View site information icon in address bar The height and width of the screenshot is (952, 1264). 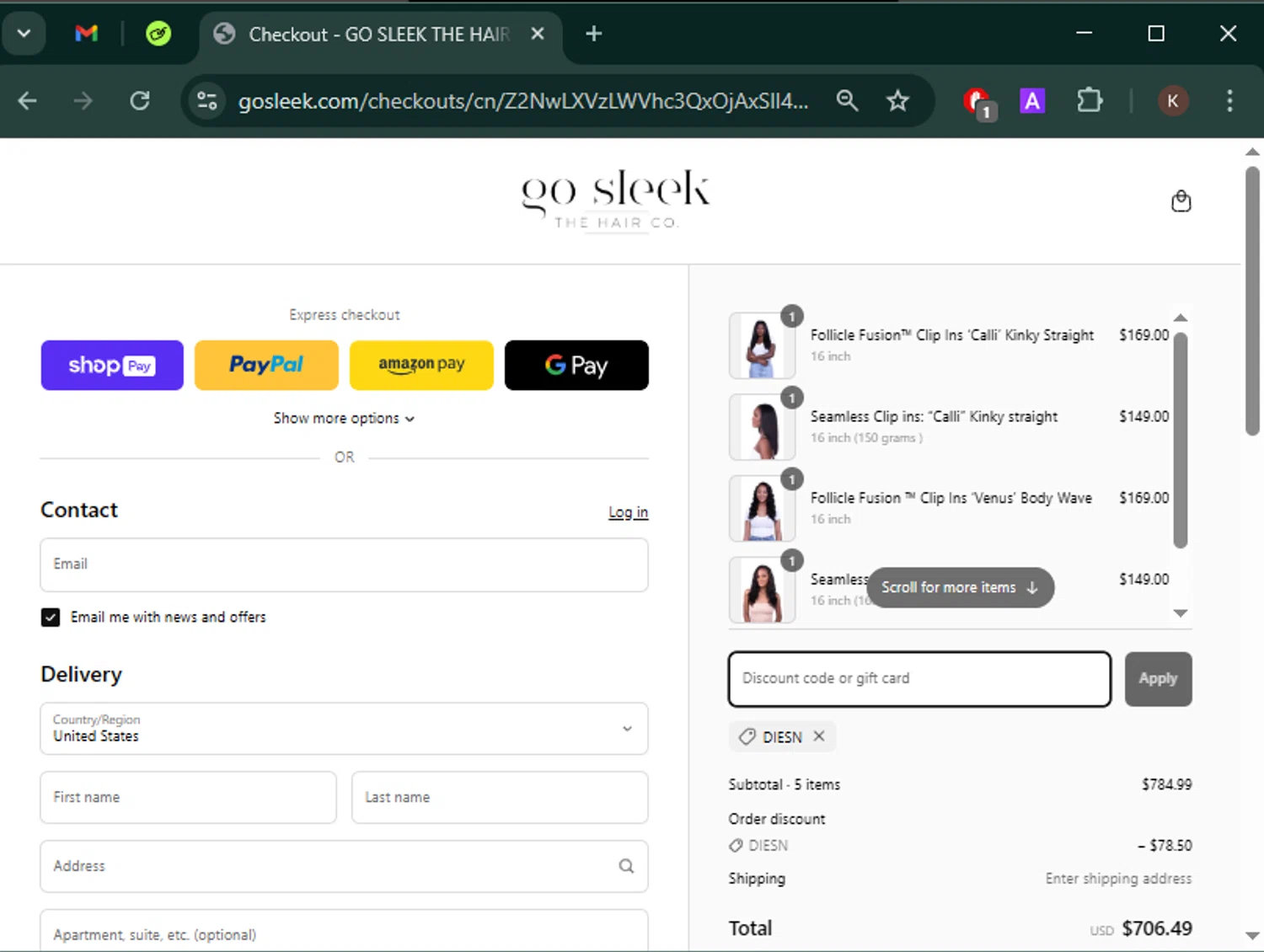pyautogui.click(x=207, y=101)
